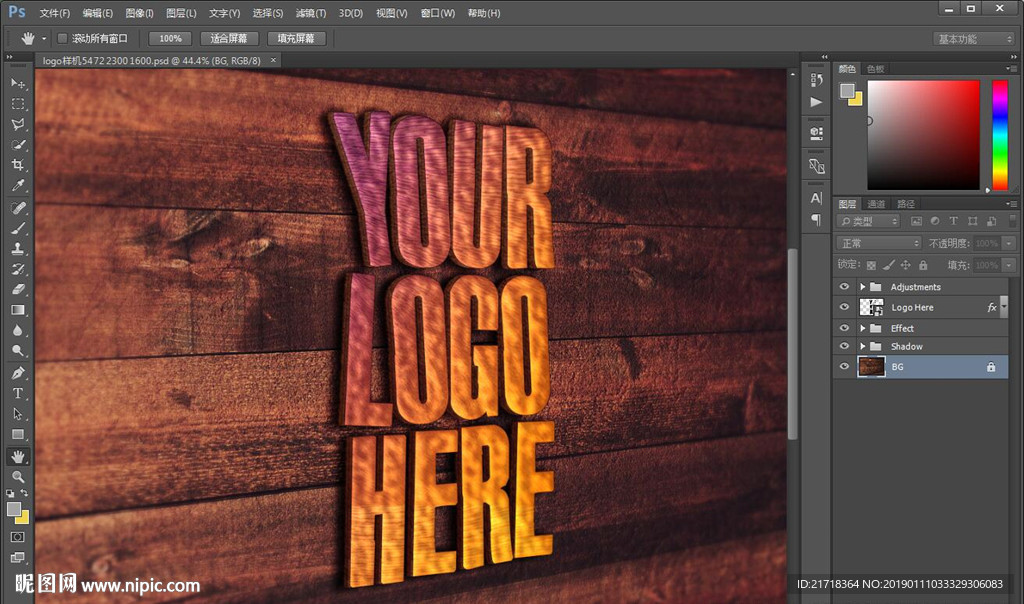The width and height of the screenshot is (1024, 604).
Task: Open the blend mode dropdown
Action: tap(879, 243)
